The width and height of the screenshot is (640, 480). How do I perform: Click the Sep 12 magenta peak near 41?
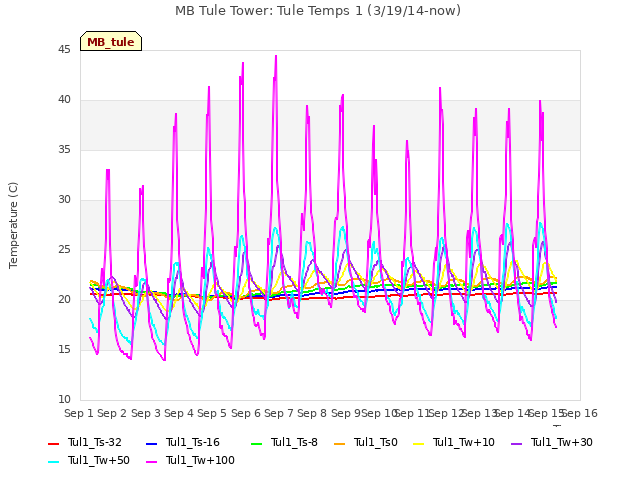[x=440, y=89]
